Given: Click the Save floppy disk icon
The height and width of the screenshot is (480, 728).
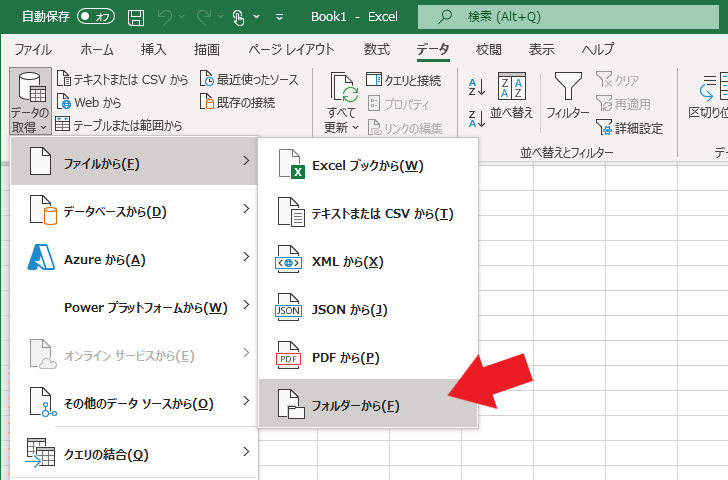Looking at the screenshot, I should pyautogui.click(x=136, y=17).
